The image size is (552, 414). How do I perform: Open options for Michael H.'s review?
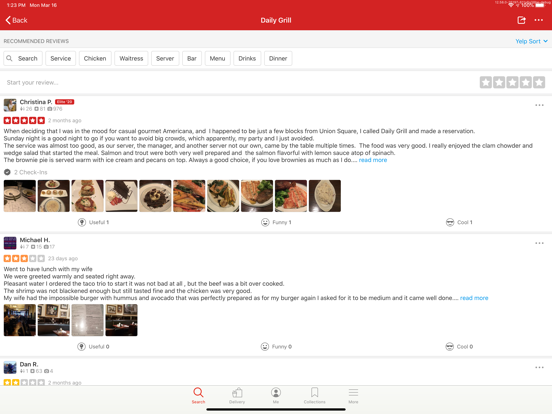[539, 243]
